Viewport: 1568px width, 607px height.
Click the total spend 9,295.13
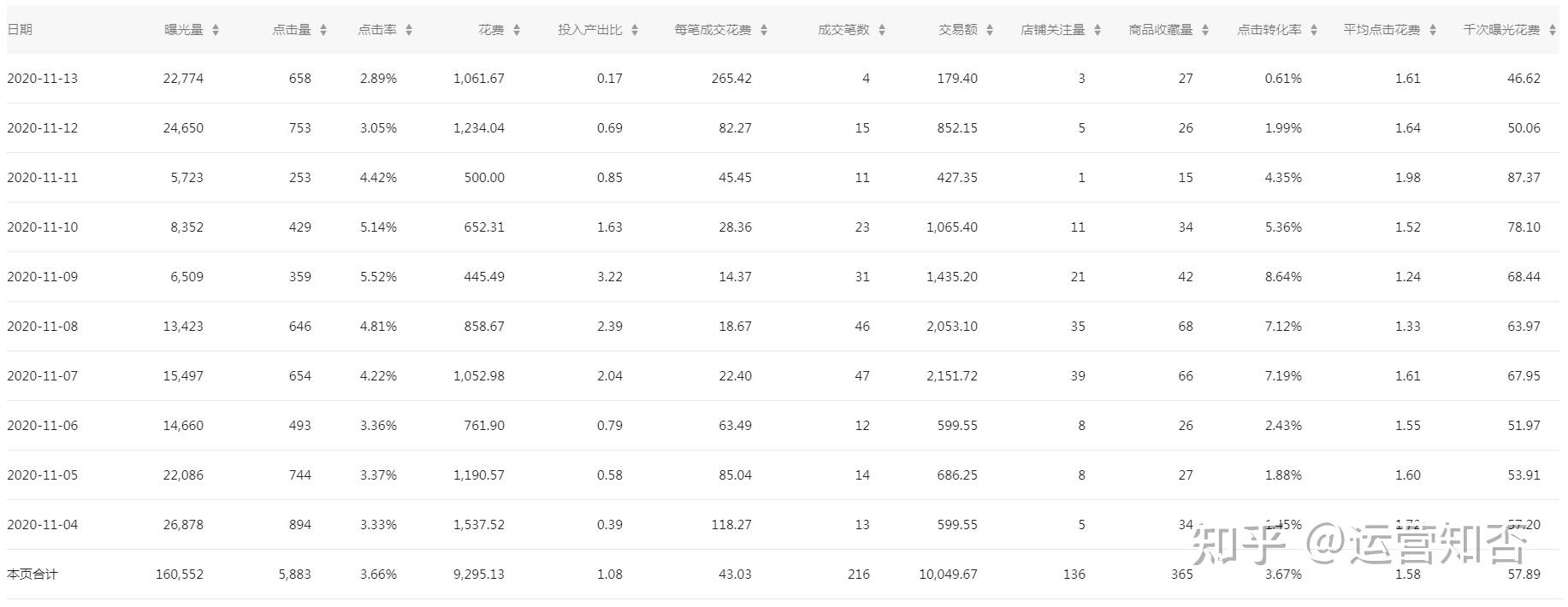[479, 575]
